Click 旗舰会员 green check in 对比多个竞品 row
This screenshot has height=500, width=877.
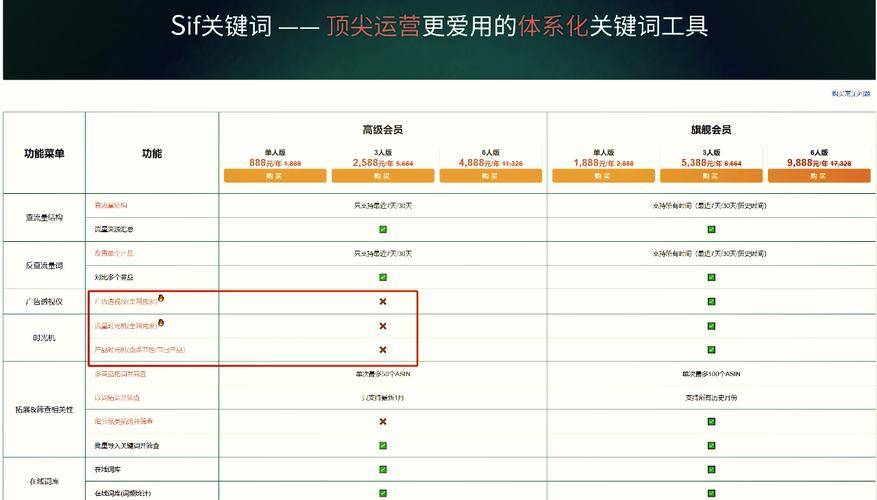tap(711, 277)
